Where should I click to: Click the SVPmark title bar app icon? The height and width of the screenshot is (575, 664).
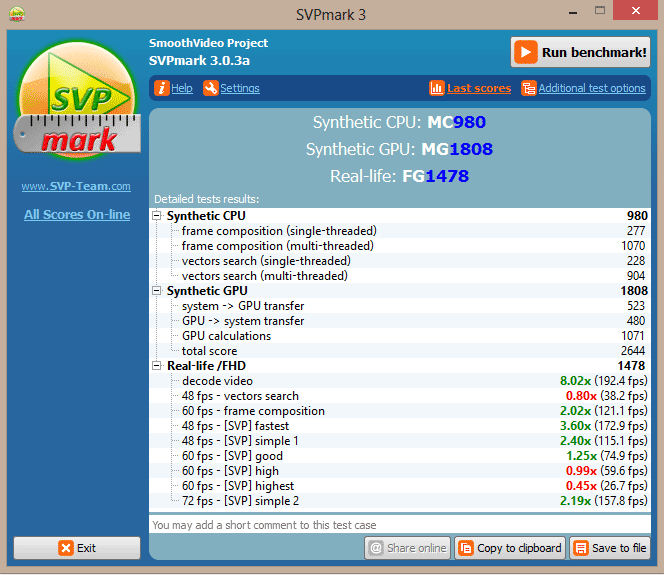[x=17, y=14]
